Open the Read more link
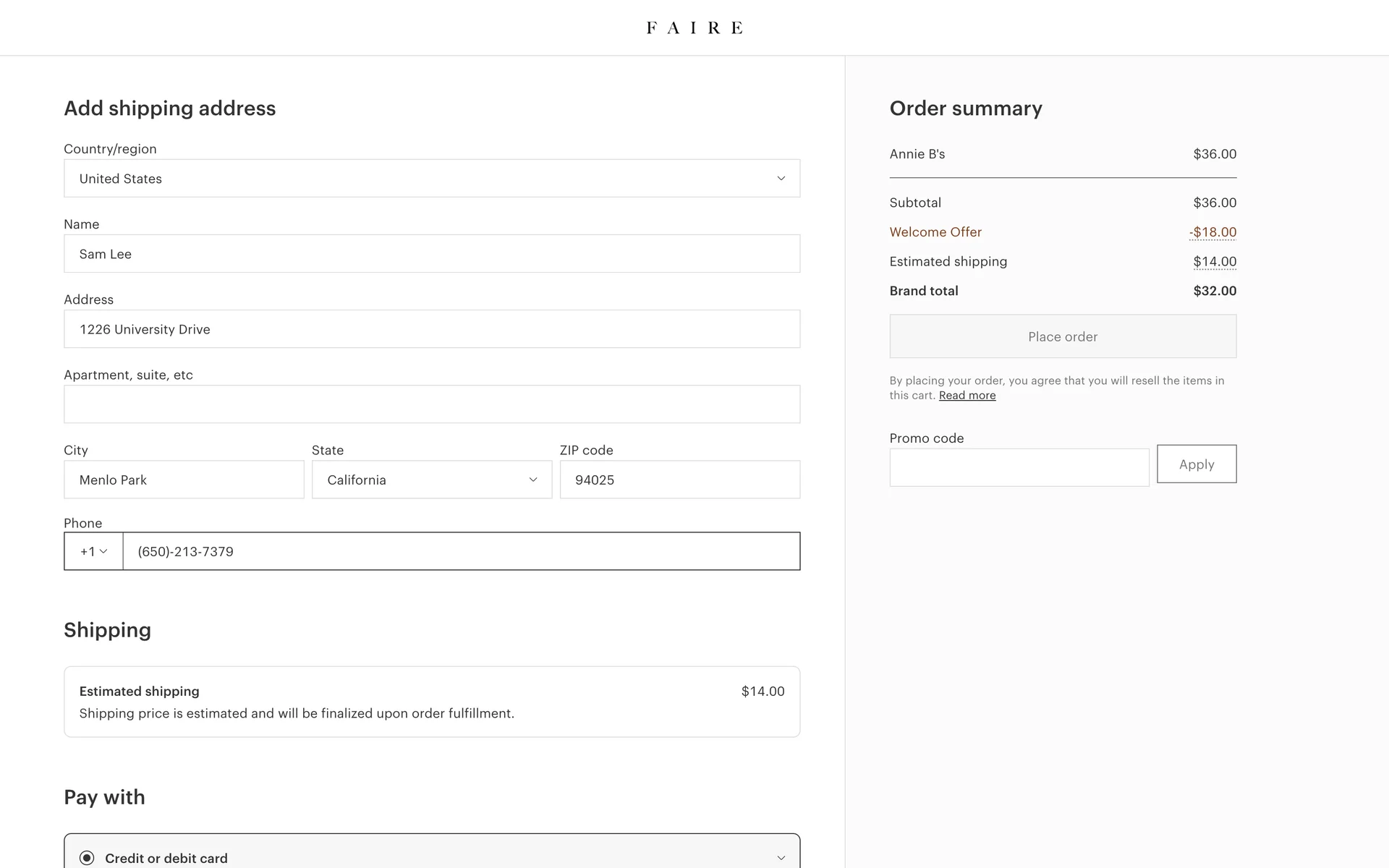The image size is (1389, 868). click(967, 396)
